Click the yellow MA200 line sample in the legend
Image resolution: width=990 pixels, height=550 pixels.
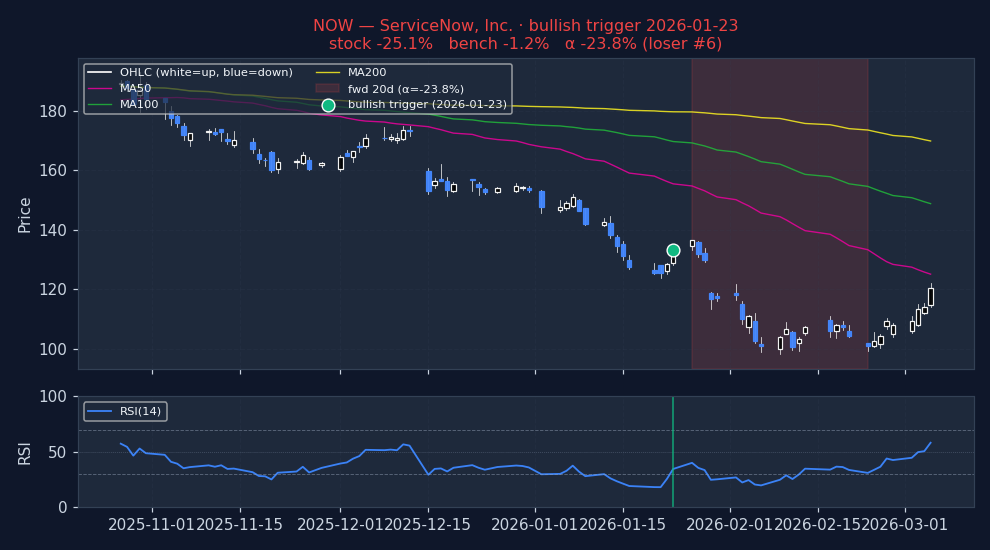[x=328, y=72]
